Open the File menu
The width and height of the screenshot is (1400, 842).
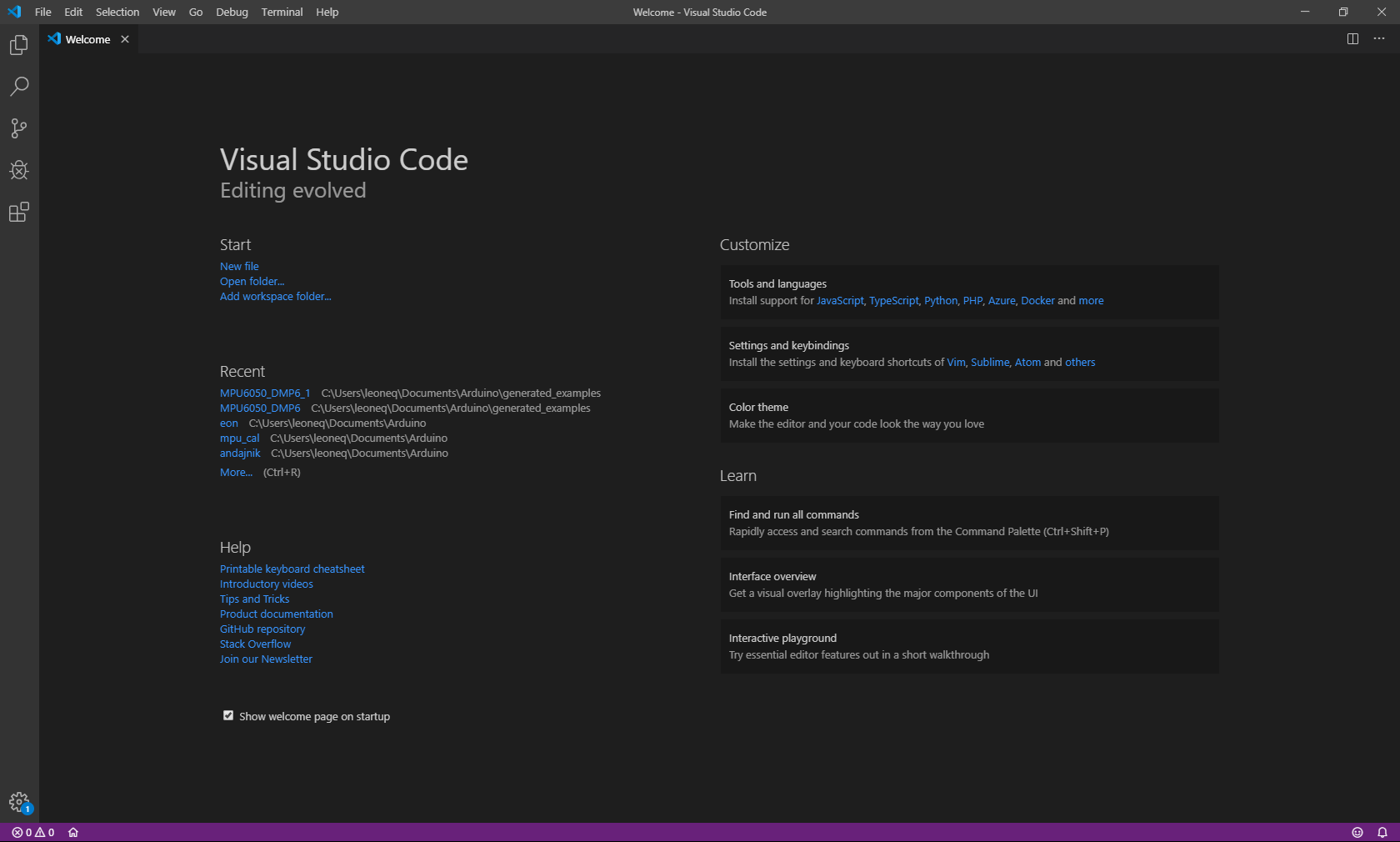point(43,12)
